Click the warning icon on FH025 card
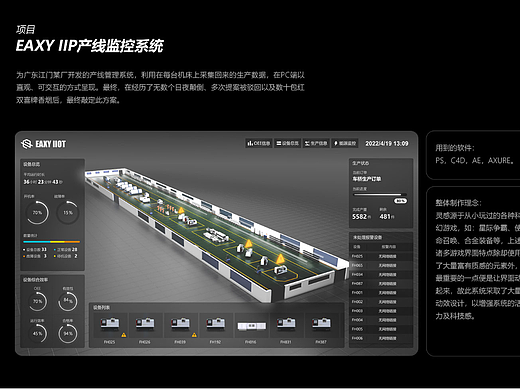This screenshot has width=520, height=390. click(x=124, y=335)
